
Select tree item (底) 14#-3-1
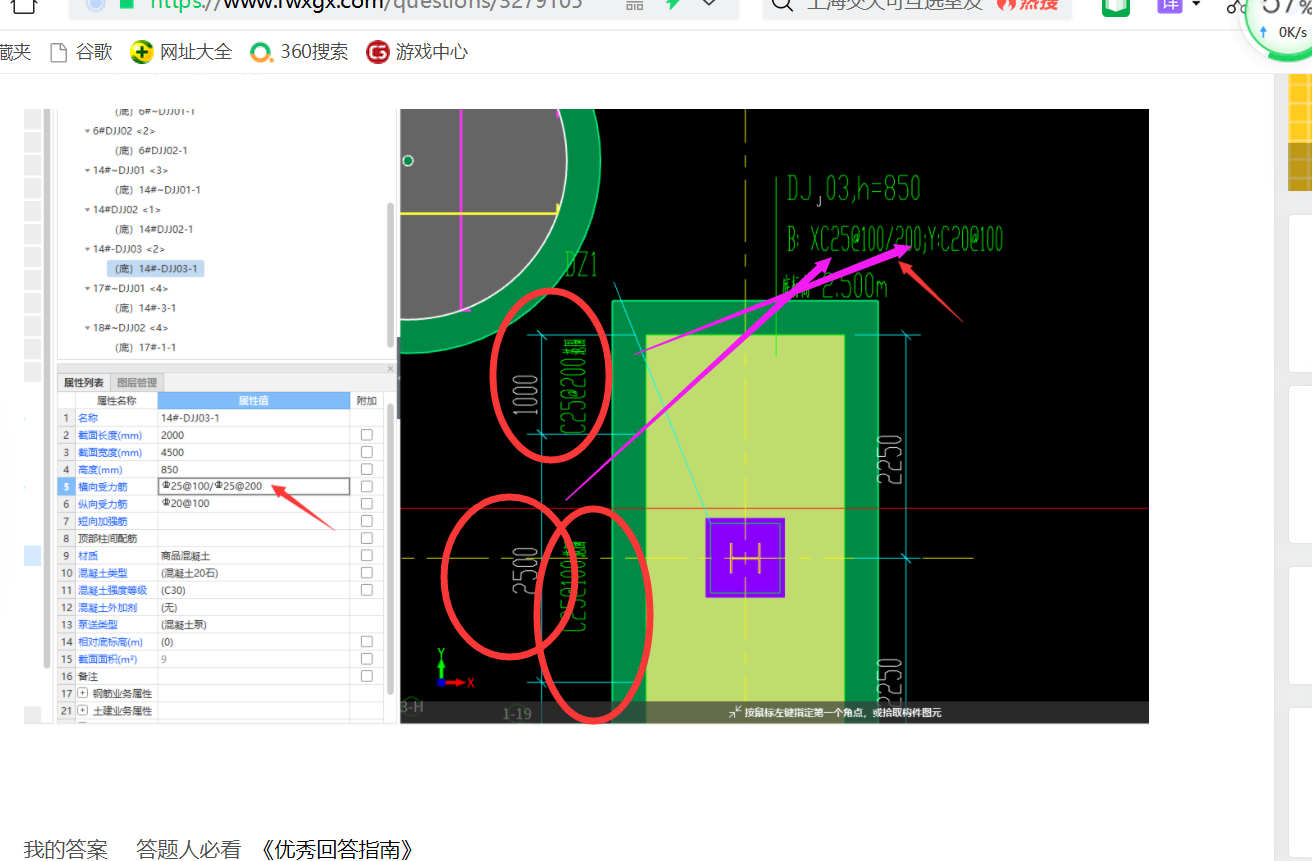[146, 308]
